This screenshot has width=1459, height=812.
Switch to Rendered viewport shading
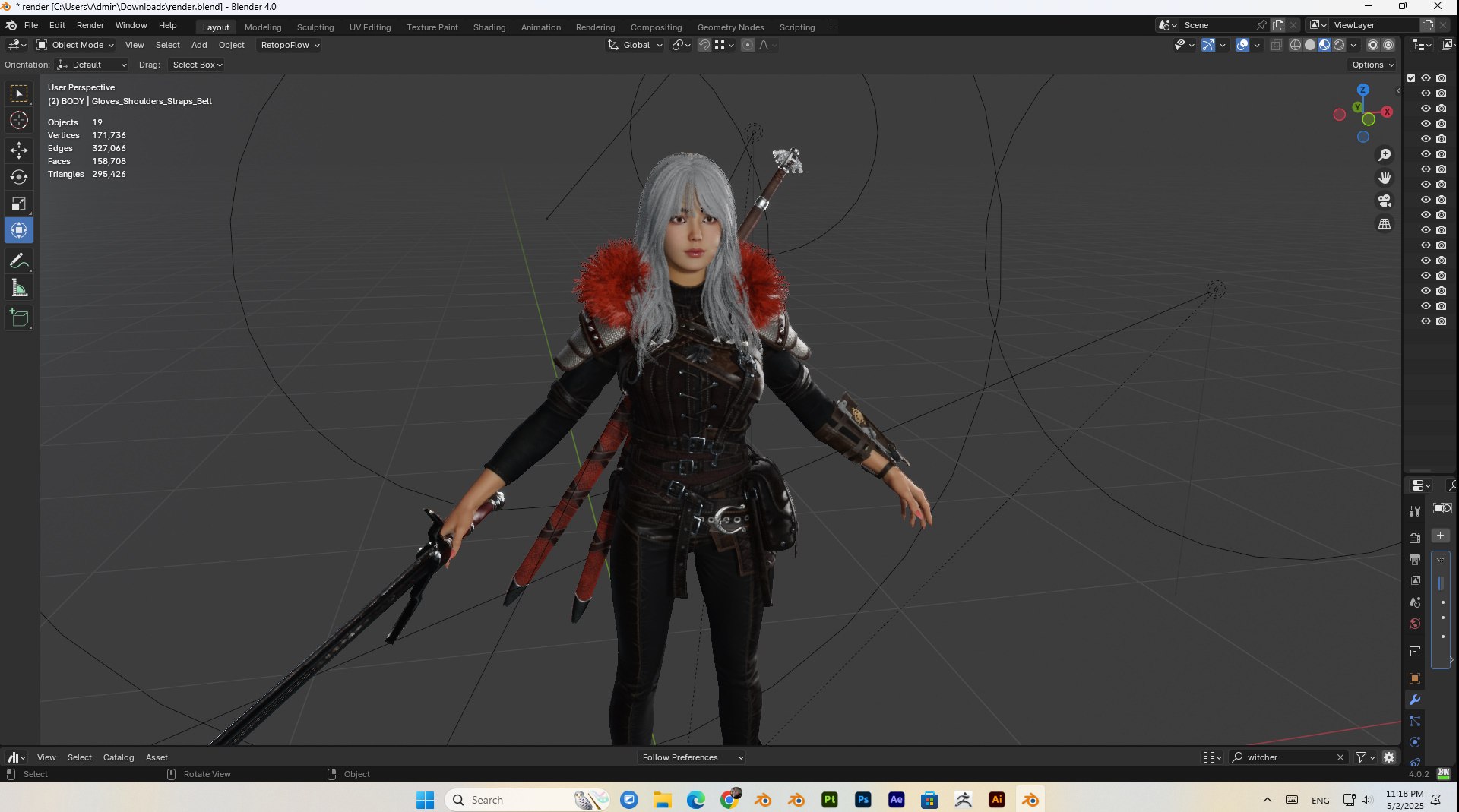[1339, 46]
